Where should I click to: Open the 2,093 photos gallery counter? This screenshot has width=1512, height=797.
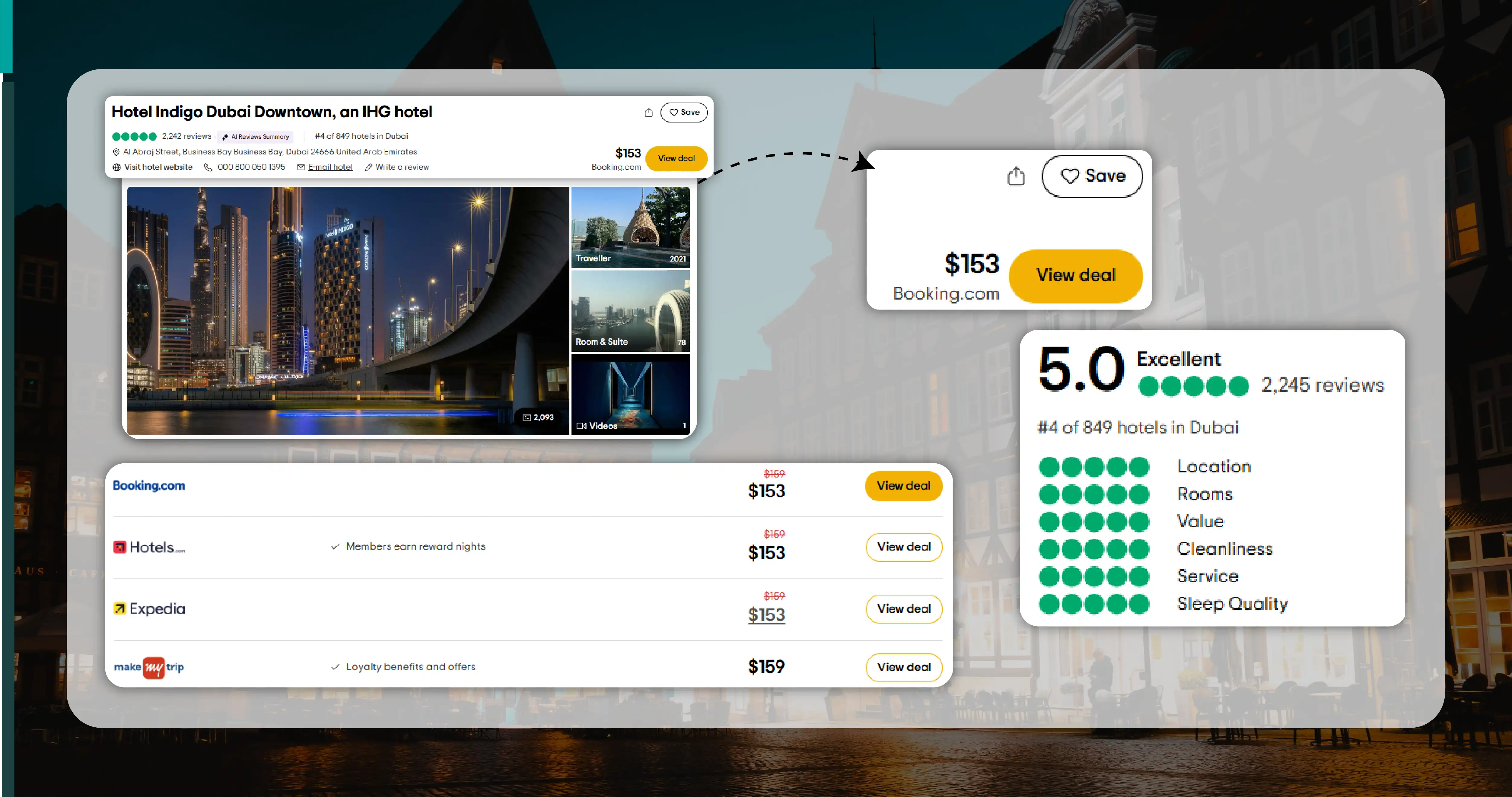(538, 417)
